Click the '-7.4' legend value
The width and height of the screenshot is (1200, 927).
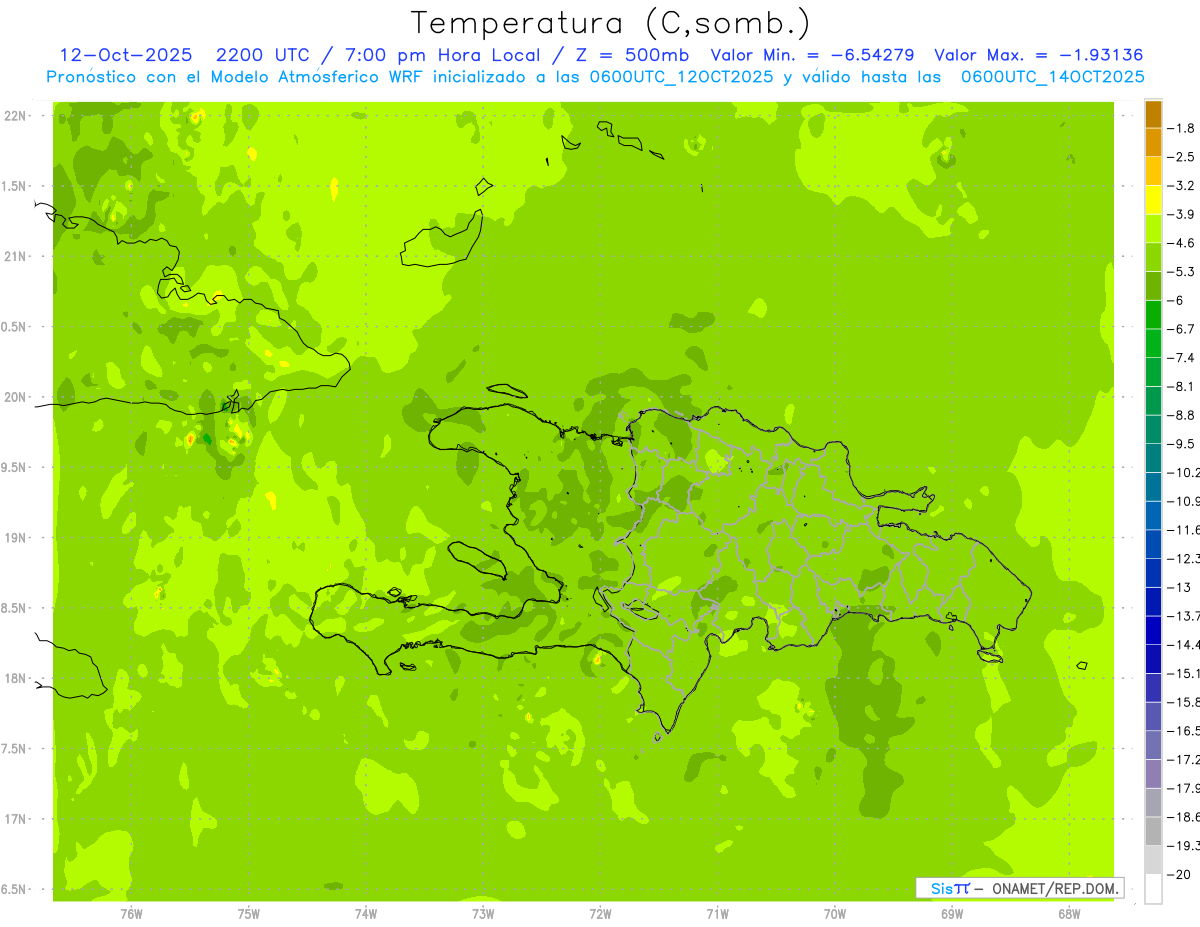pos(1183,357)
